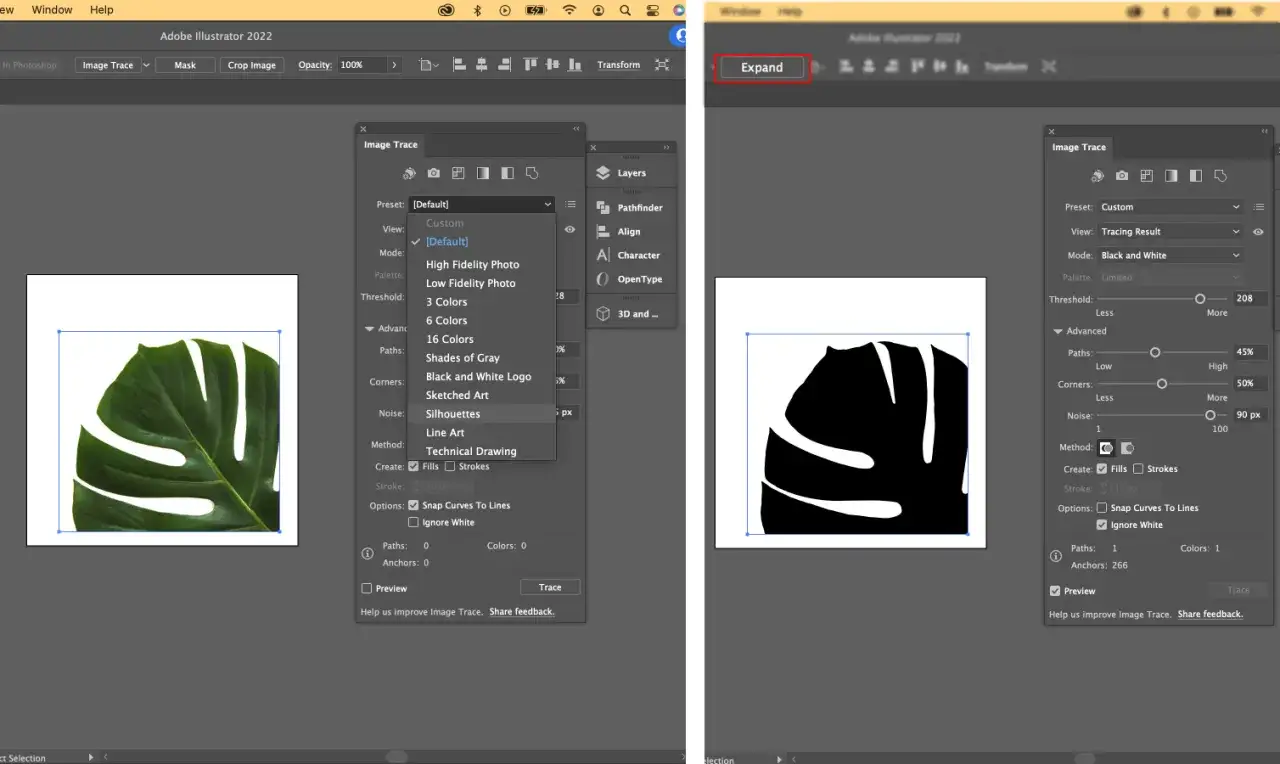
Task: Choose High Fidelity Photo from preset list
Action: click(x=481, y=265)
